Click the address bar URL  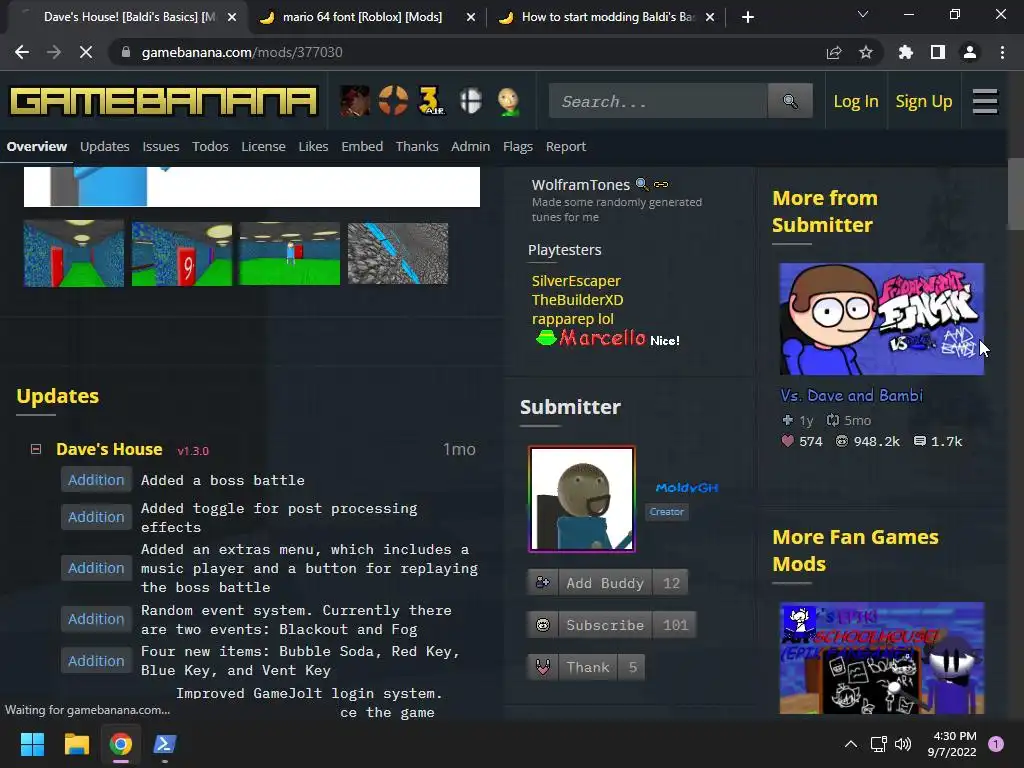242,52
